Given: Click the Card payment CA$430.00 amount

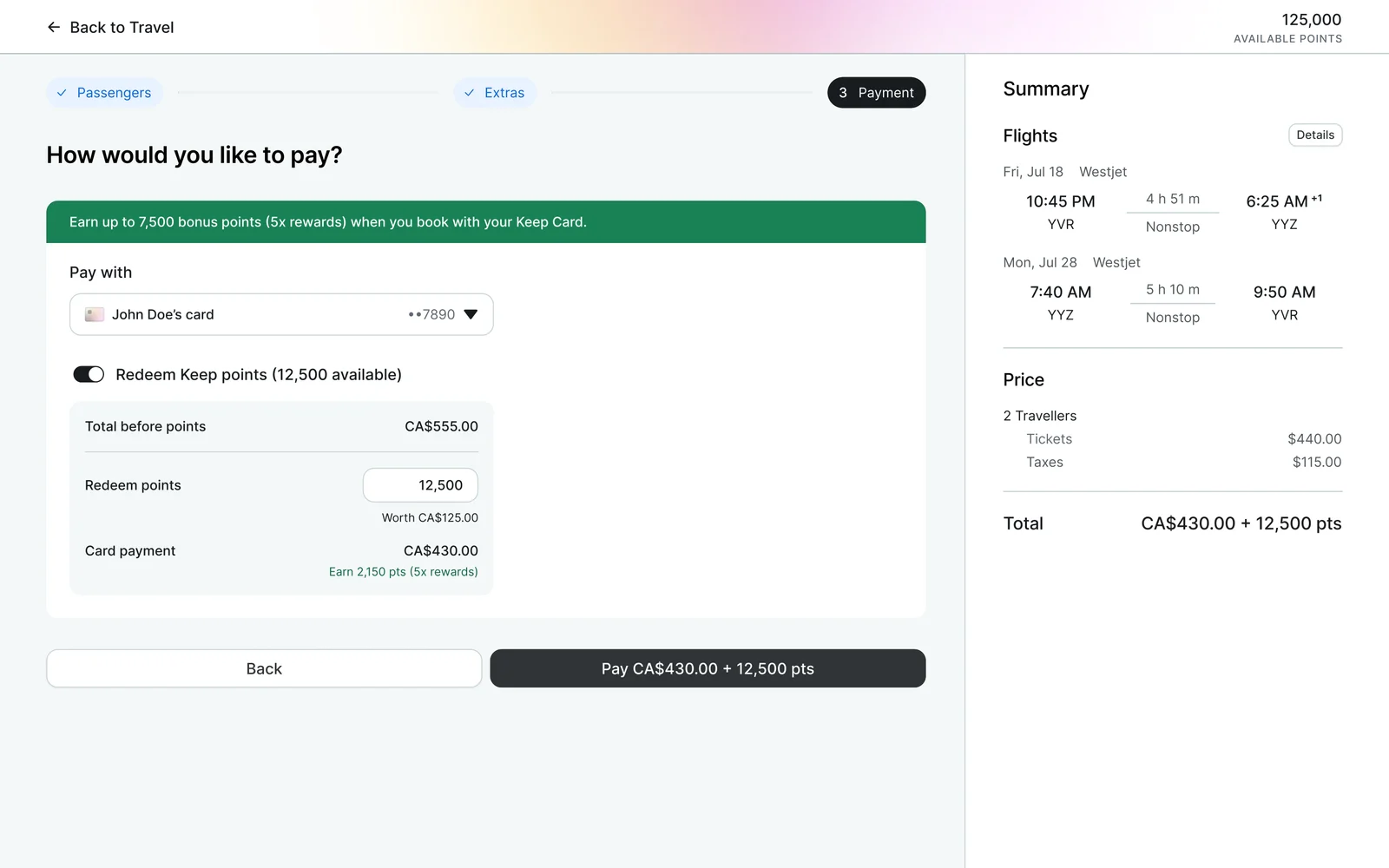Looking at the screenshot, I should [x=441, y=550].
